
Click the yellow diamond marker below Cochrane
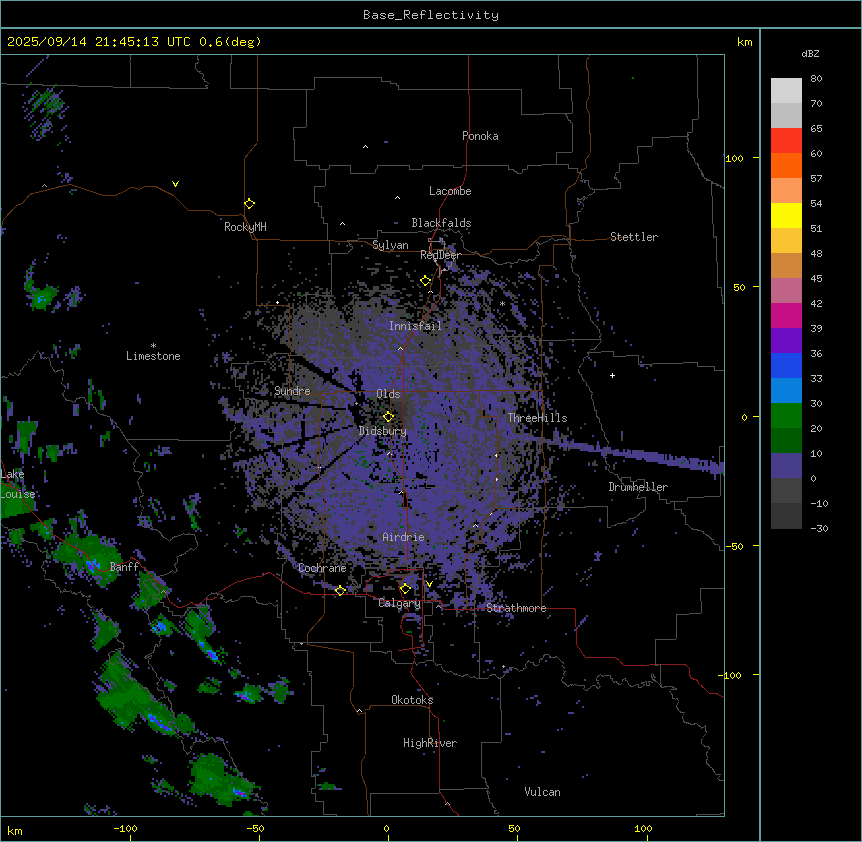click(340, 590)
